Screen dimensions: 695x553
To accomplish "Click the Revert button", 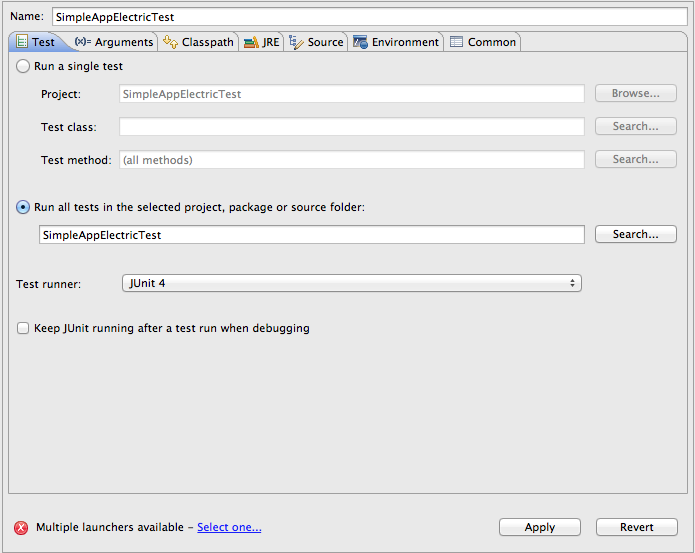I will pyautogui.click(x=637, y=527).
